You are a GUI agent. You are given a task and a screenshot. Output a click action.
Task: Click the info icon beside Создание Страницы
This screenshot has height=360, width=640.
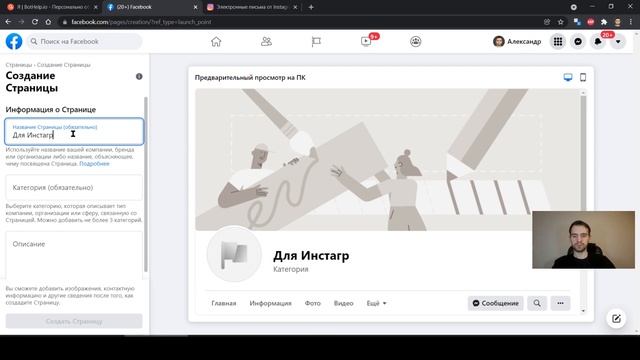[139, 76]
